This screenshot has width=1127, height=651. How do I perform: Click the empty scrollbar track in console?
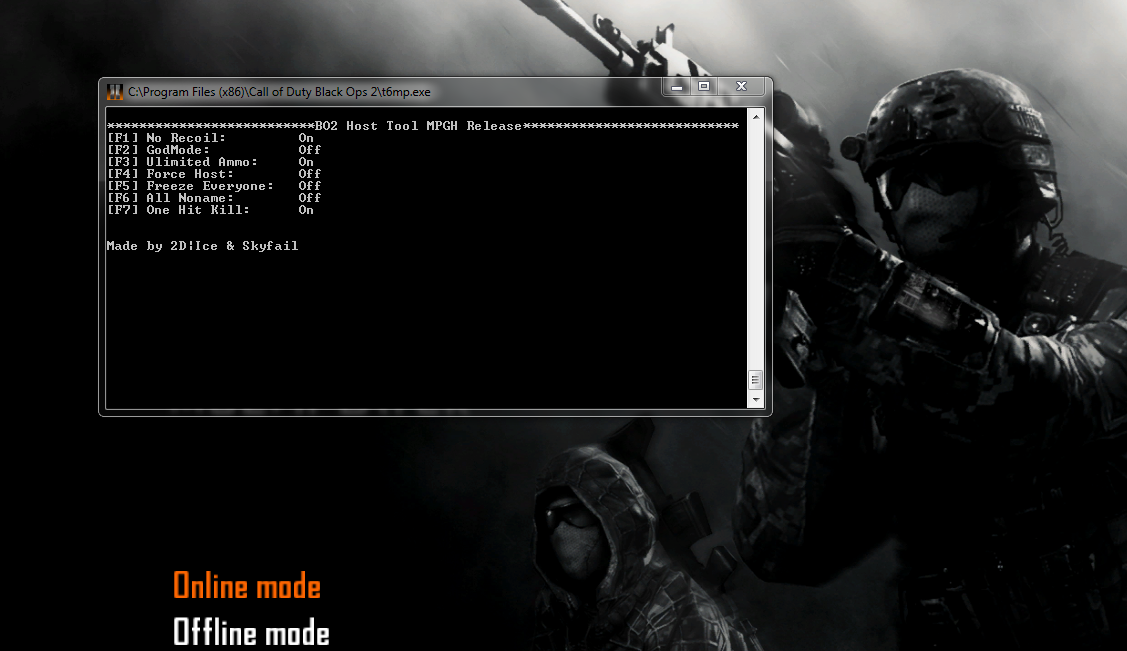pyautogui.click(x=755, y=250)
